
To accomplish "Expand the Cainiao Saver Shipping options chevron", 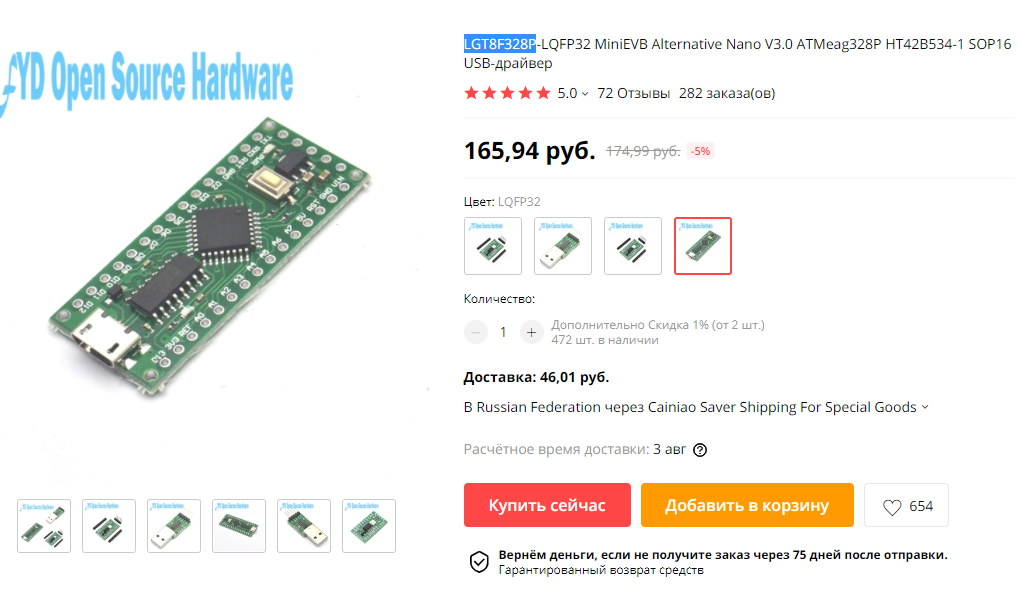I will click(925, 407).
